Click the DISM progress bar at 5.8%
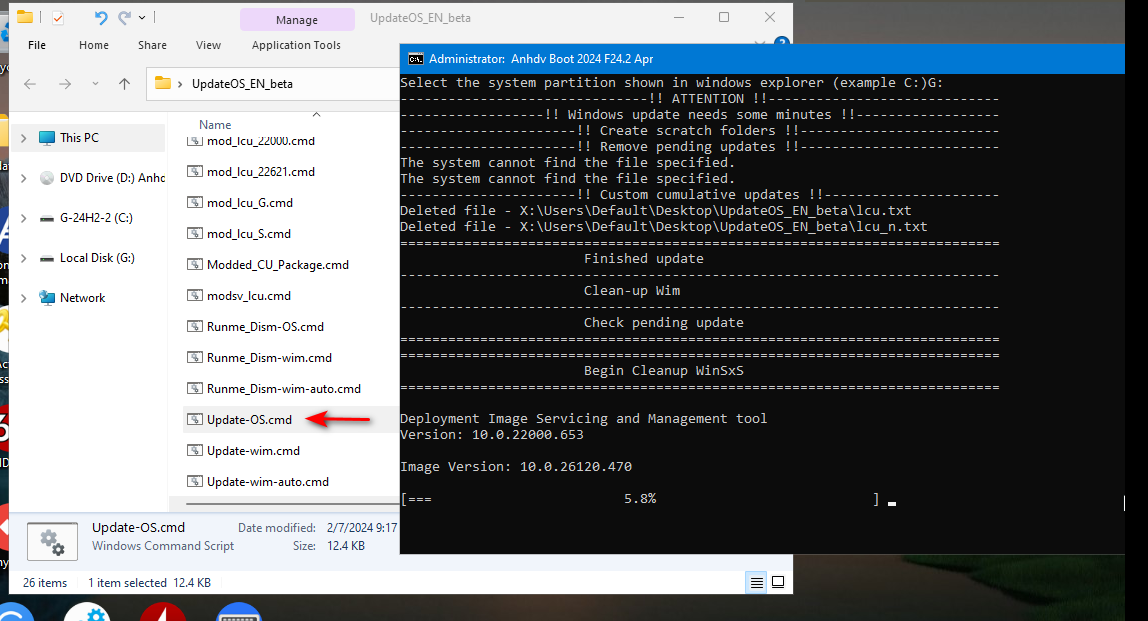 (x=640, y=499)
